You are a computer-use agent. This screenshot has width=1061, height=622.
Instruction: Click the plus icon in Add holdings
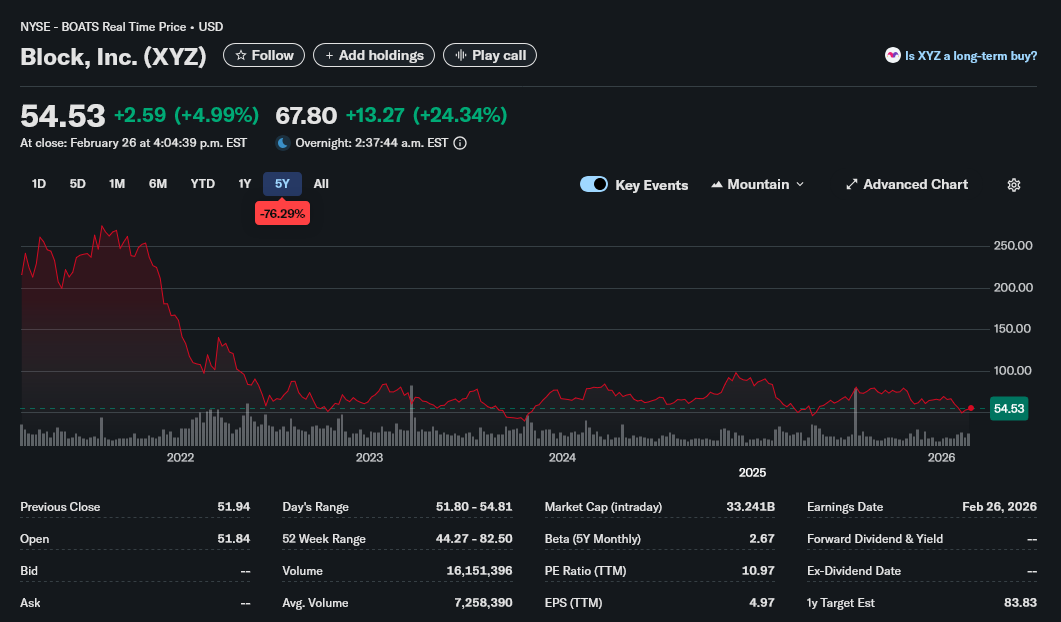coord(330,55)
